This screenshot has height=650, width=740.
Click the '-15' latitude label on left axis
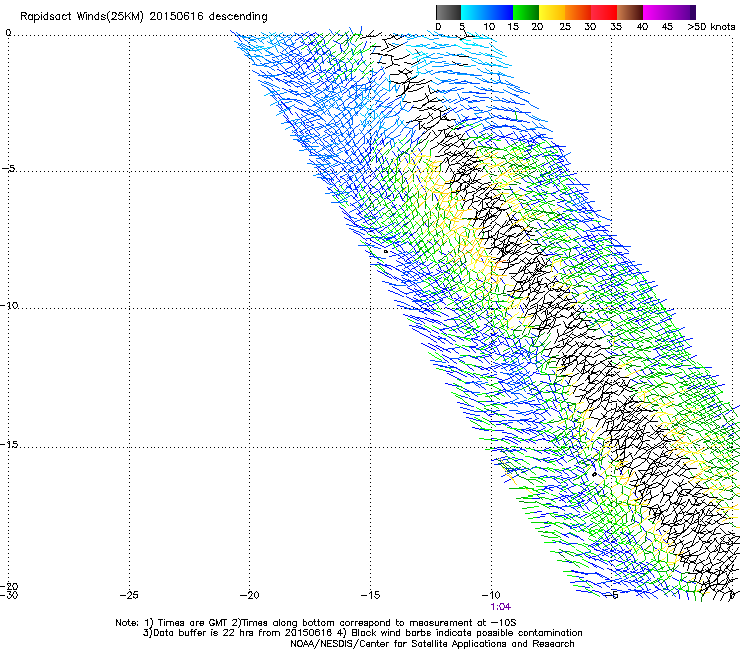tap(9, 444)
